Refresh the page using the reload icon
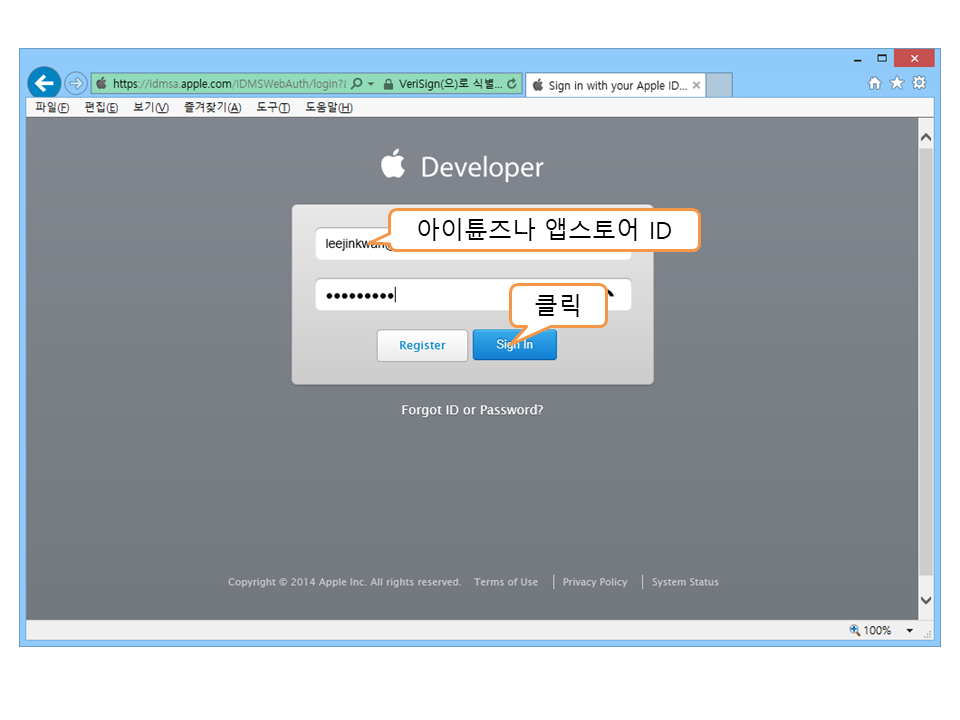 click(512, 85)
